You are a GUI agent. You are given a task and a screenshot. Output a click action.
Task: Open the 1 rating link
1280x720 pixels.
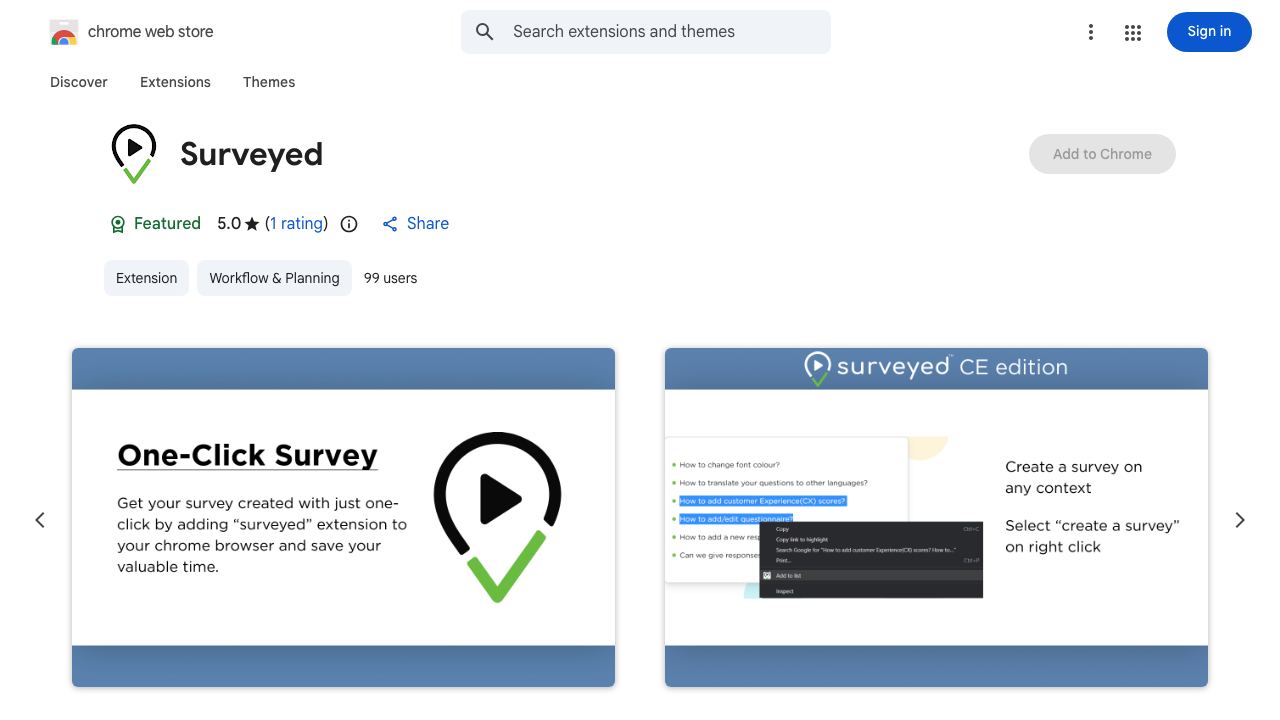tap(297, 224)
